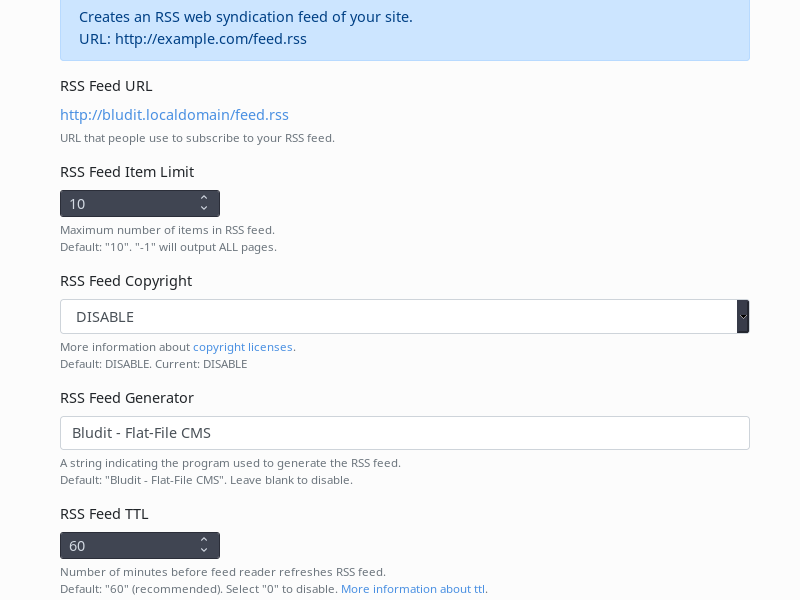Decrease RSS Feed Item Limit with down arrow

204,209
